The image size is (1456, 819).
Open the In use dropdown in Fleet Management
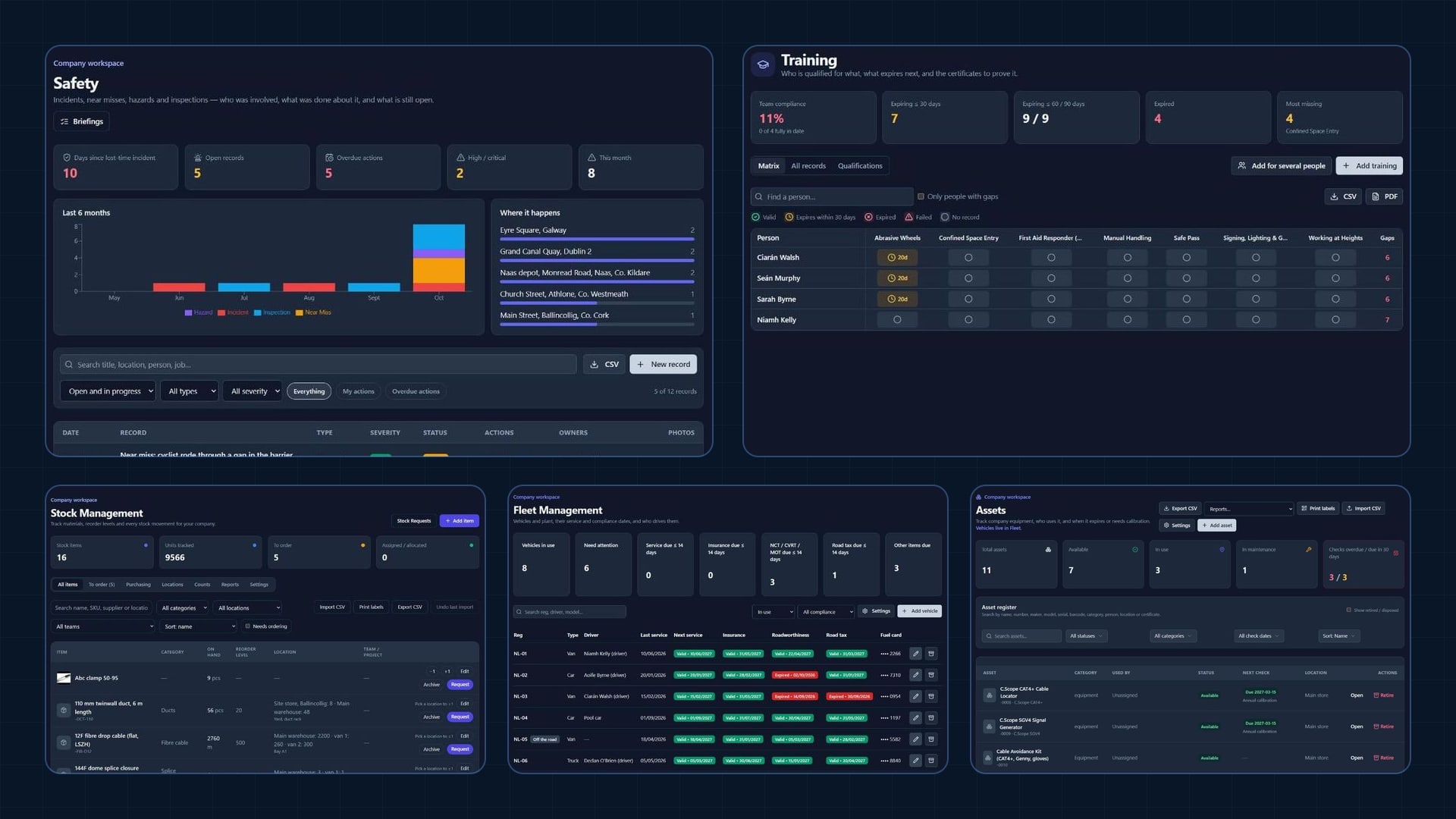(773, 612)
